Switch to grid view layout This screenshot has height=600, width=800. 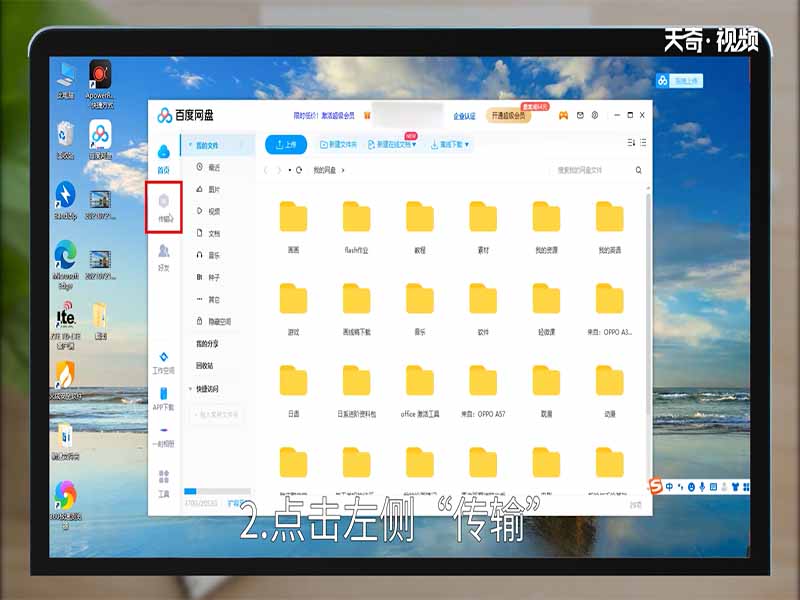(632, 142)
